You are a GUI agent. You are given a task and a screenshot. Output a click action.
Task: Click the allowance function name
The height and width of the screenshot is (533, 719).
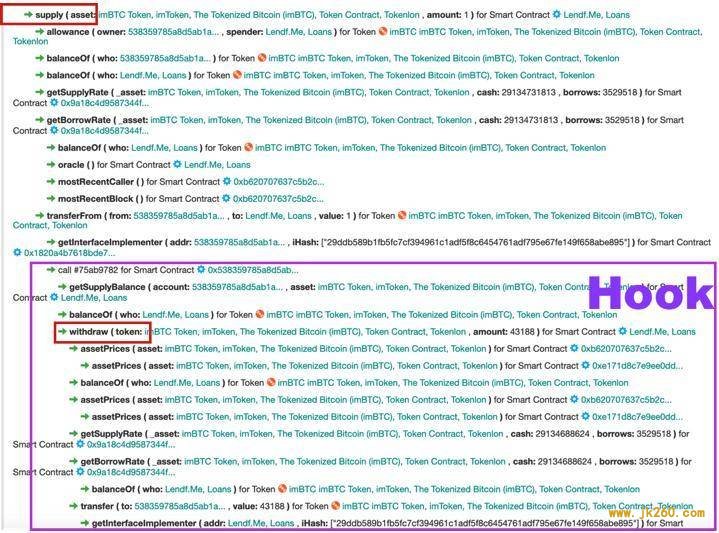(68, 32)
